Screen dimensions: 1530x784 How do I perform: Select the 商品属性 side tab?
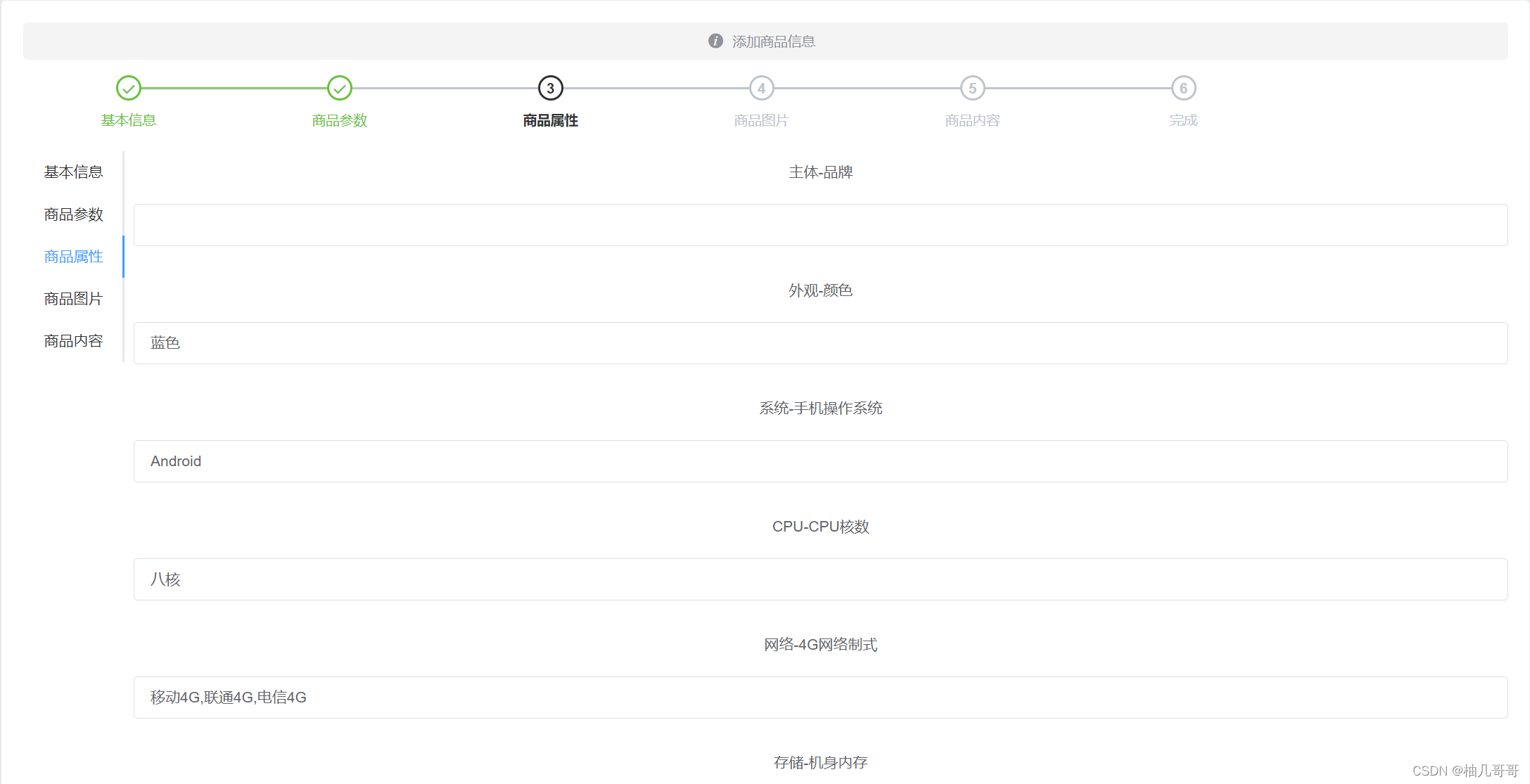pos(74,257)
